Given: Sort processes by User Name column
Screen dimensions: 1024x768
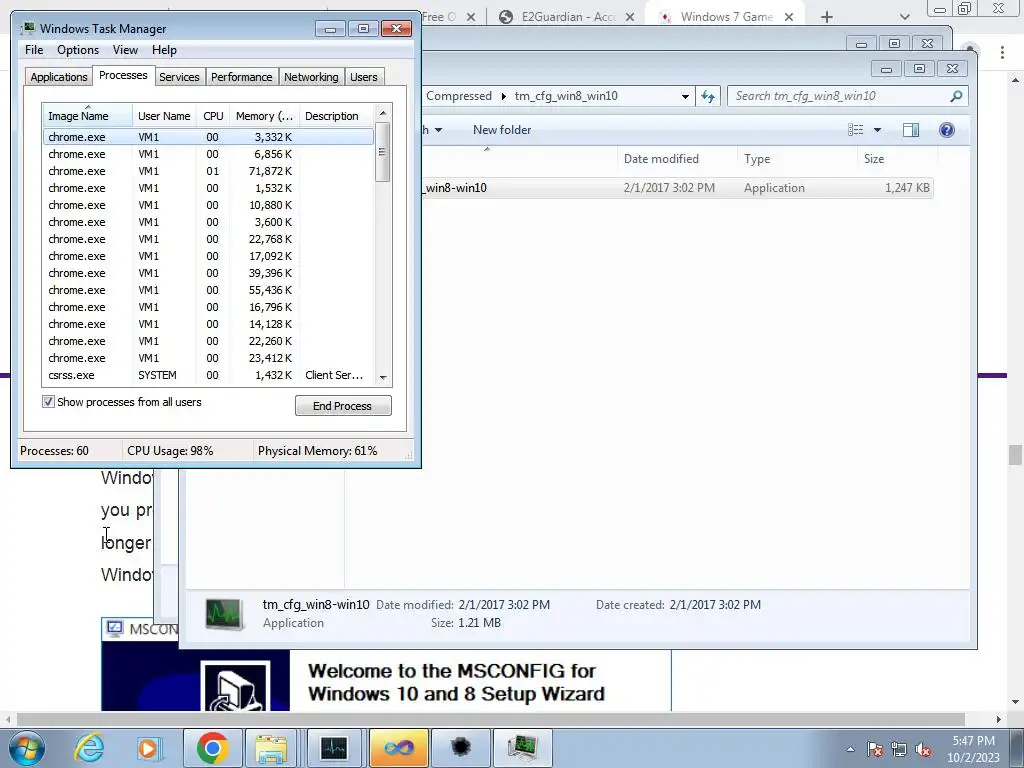Looking at the screenshot, I should (x=165, y=116).
